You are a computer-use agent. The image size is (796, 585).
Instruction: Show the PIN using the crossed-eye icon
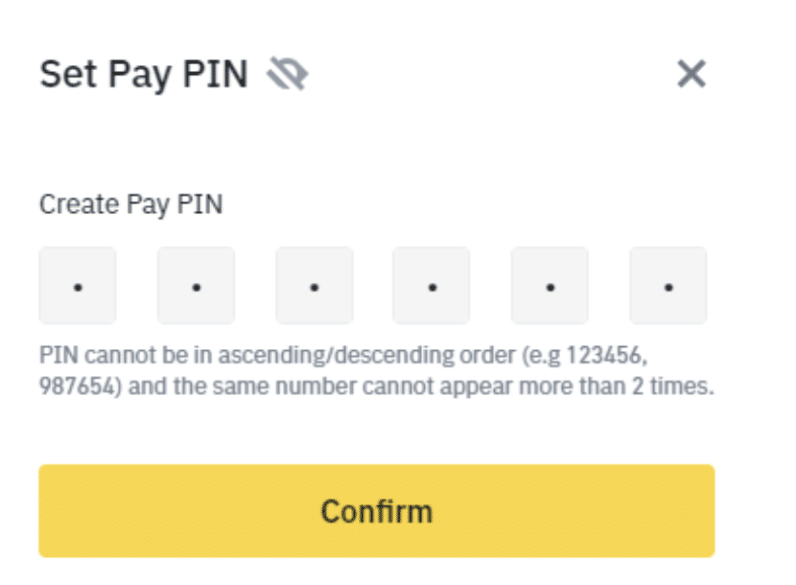point(288,74)
